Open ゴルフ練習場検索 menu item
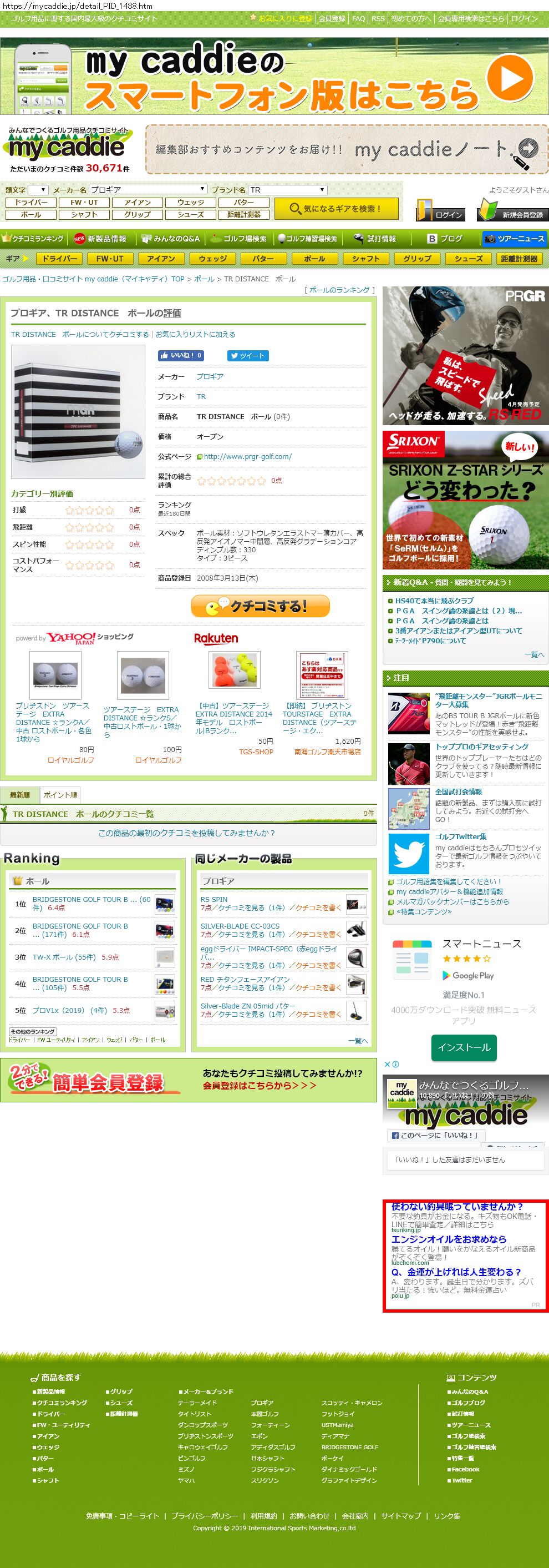The width and height of the screenshot is (549, 1568). tap(308, 239)
